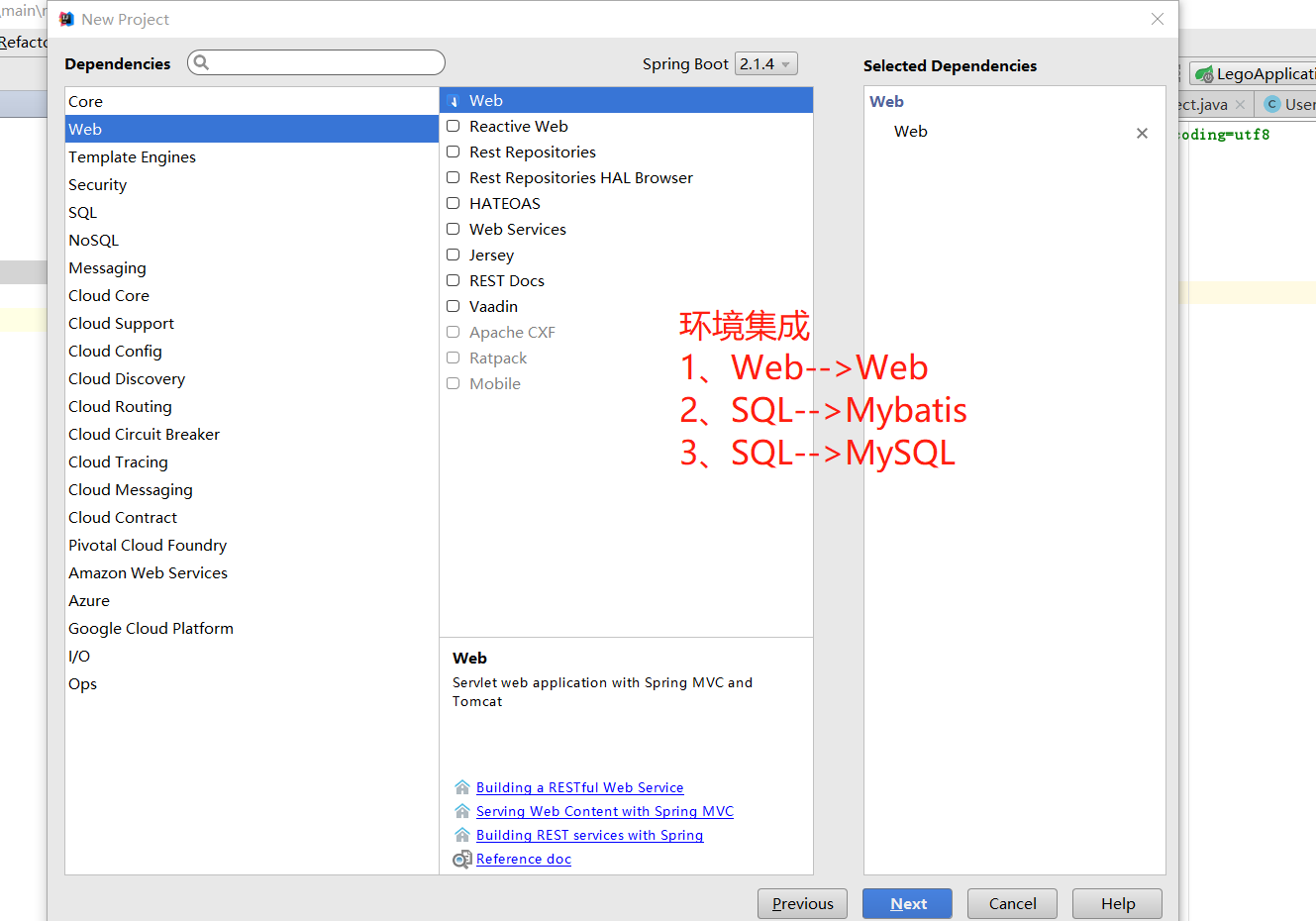Choose the Cloud Contract category
Screen dimensions: 1316x921
(252, 517)
